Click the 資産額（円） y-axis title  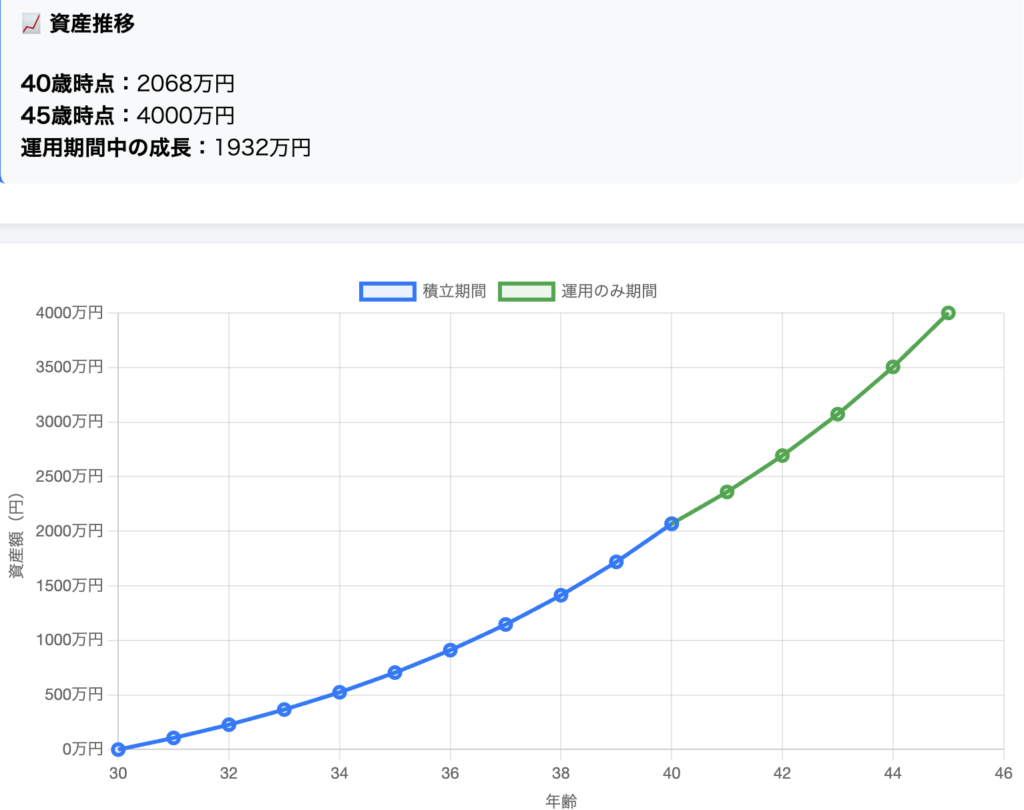click(x=16, y=536)
